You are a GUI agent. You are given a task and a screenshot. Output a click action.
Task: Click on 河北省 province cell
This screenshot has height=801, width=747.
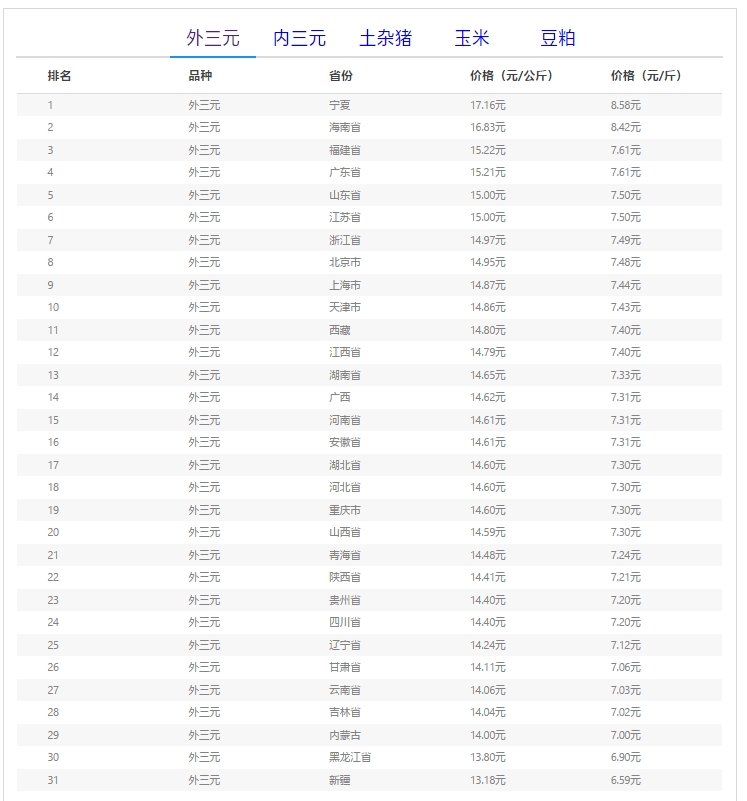[345, 487]
